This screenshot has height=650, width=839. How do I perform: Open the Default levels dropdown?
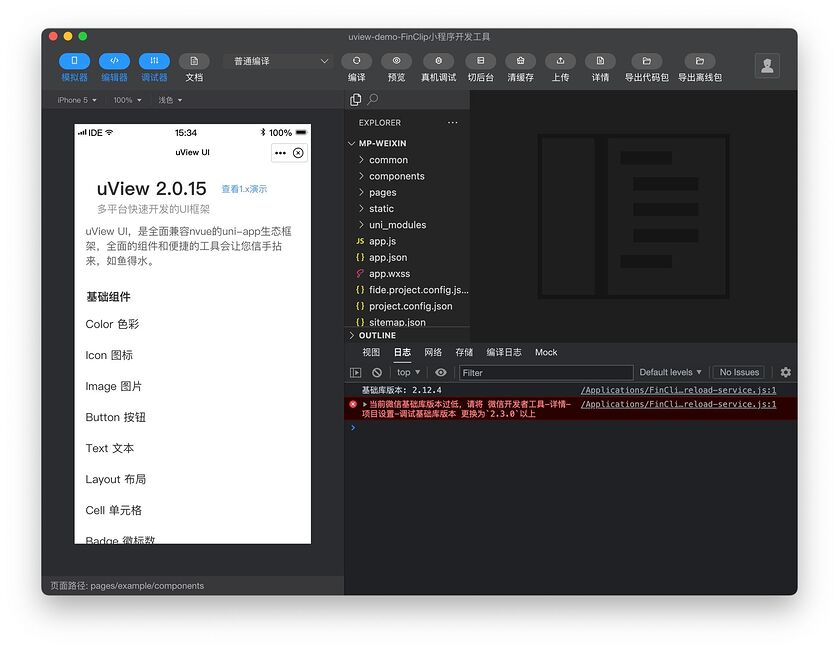point(670,372)
